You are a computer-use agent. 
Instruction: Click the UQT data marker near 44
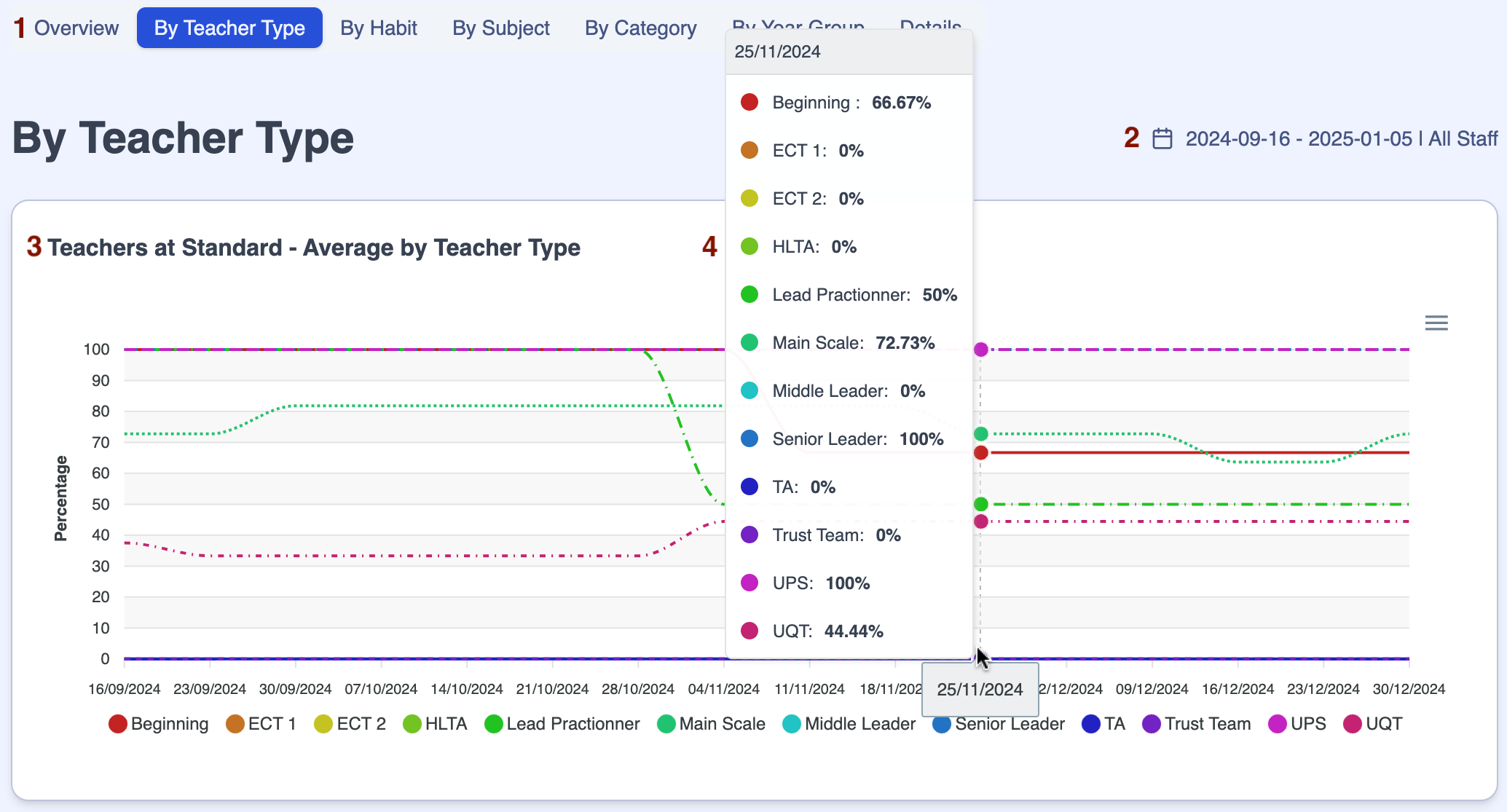pyautogui.click(x=981, y=521)
